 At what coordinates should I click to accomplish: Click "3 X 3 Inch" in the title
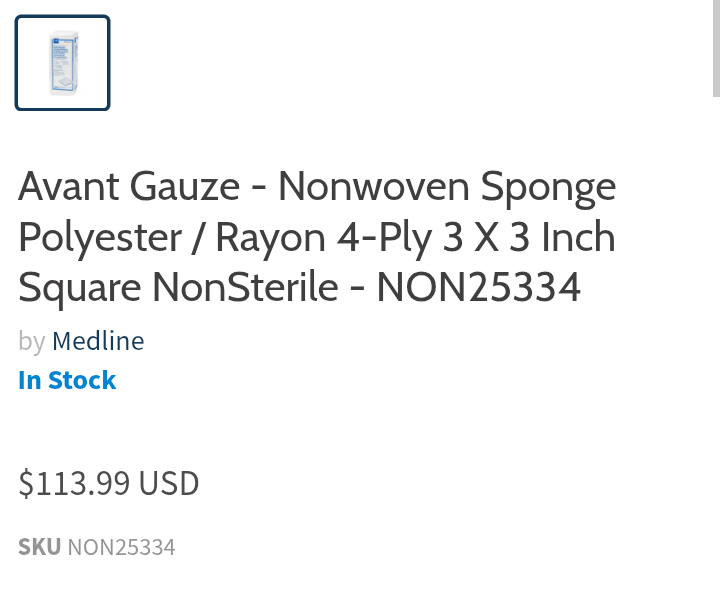[x=528, y=238]
